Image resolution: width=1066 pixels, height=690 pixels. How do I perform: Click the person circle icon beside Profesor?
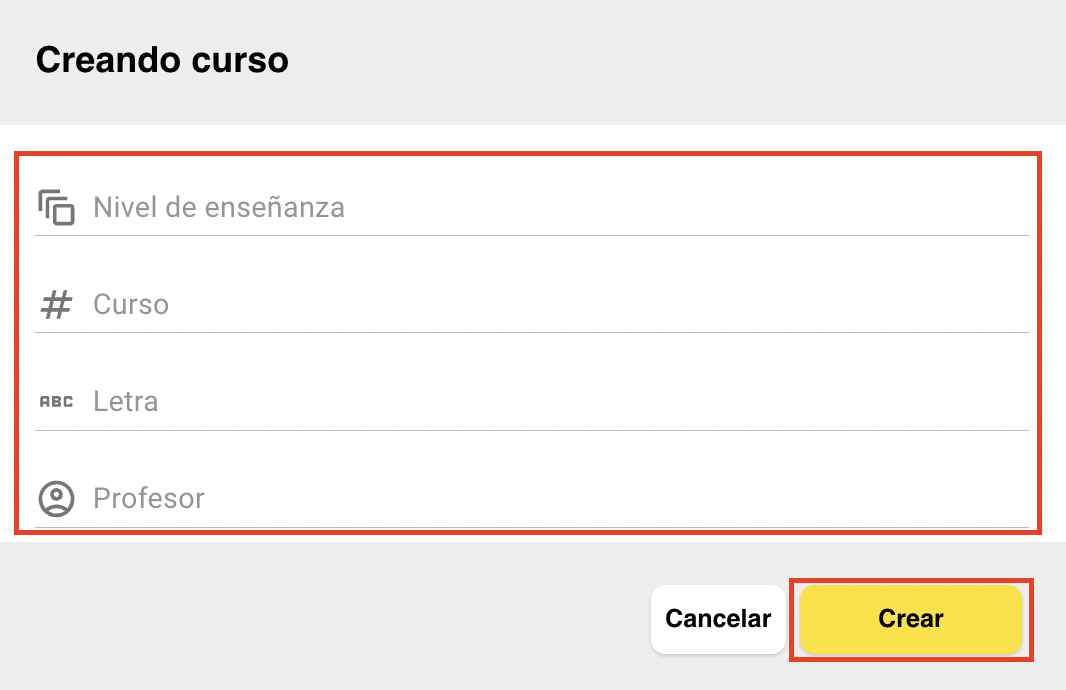coord(56,499)
